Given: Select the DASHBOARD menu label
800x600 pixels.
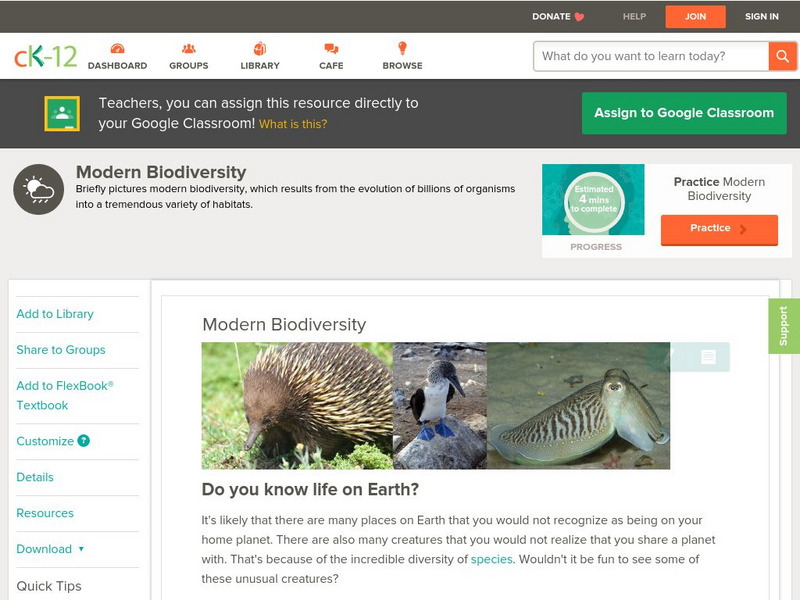Looking at the screenshot, I should pyautogui.click(x=117, y=66).
